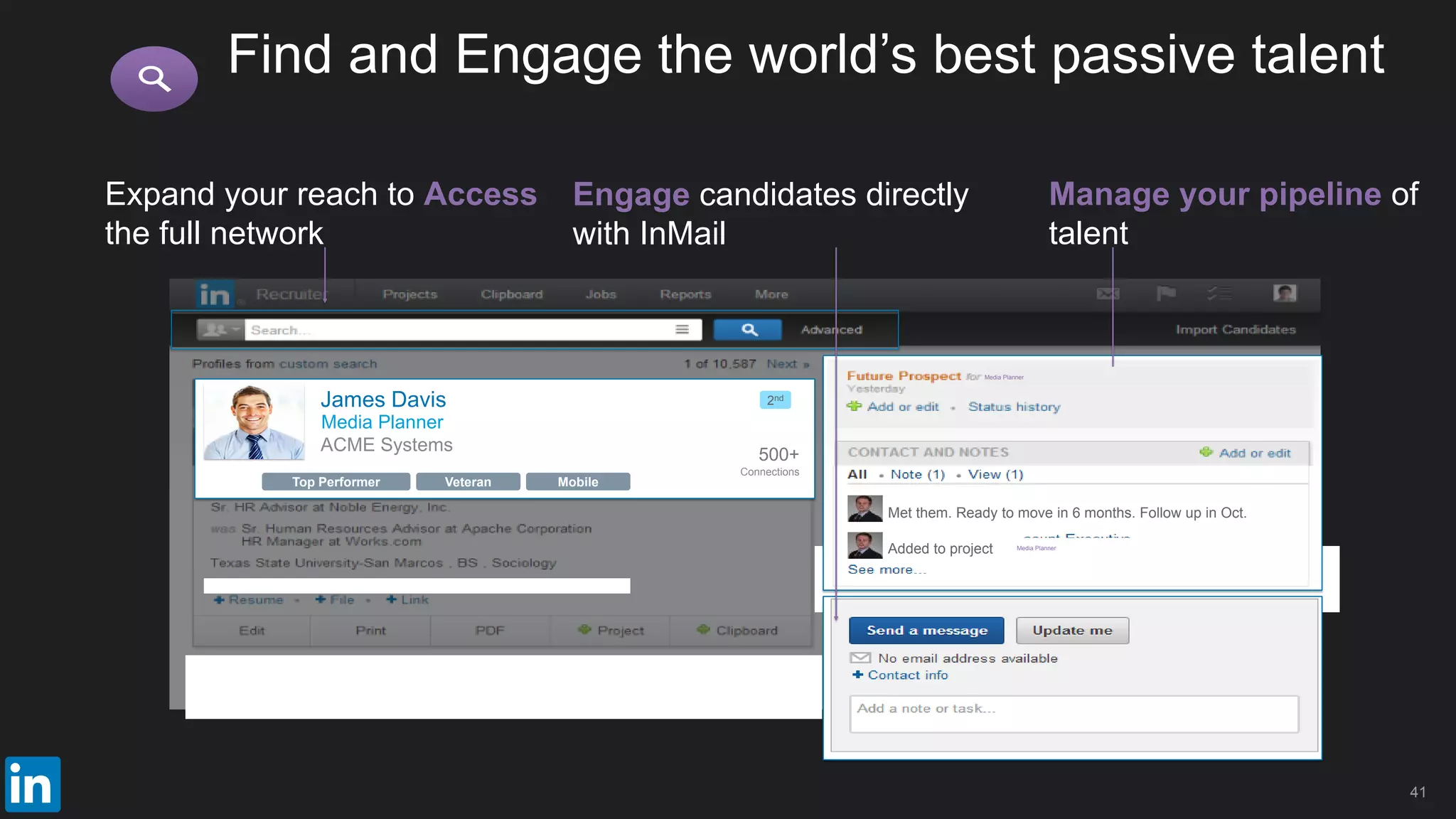Open the tasks checklist icon
Screen dimensions: 1456x819
click(1219, 293)
